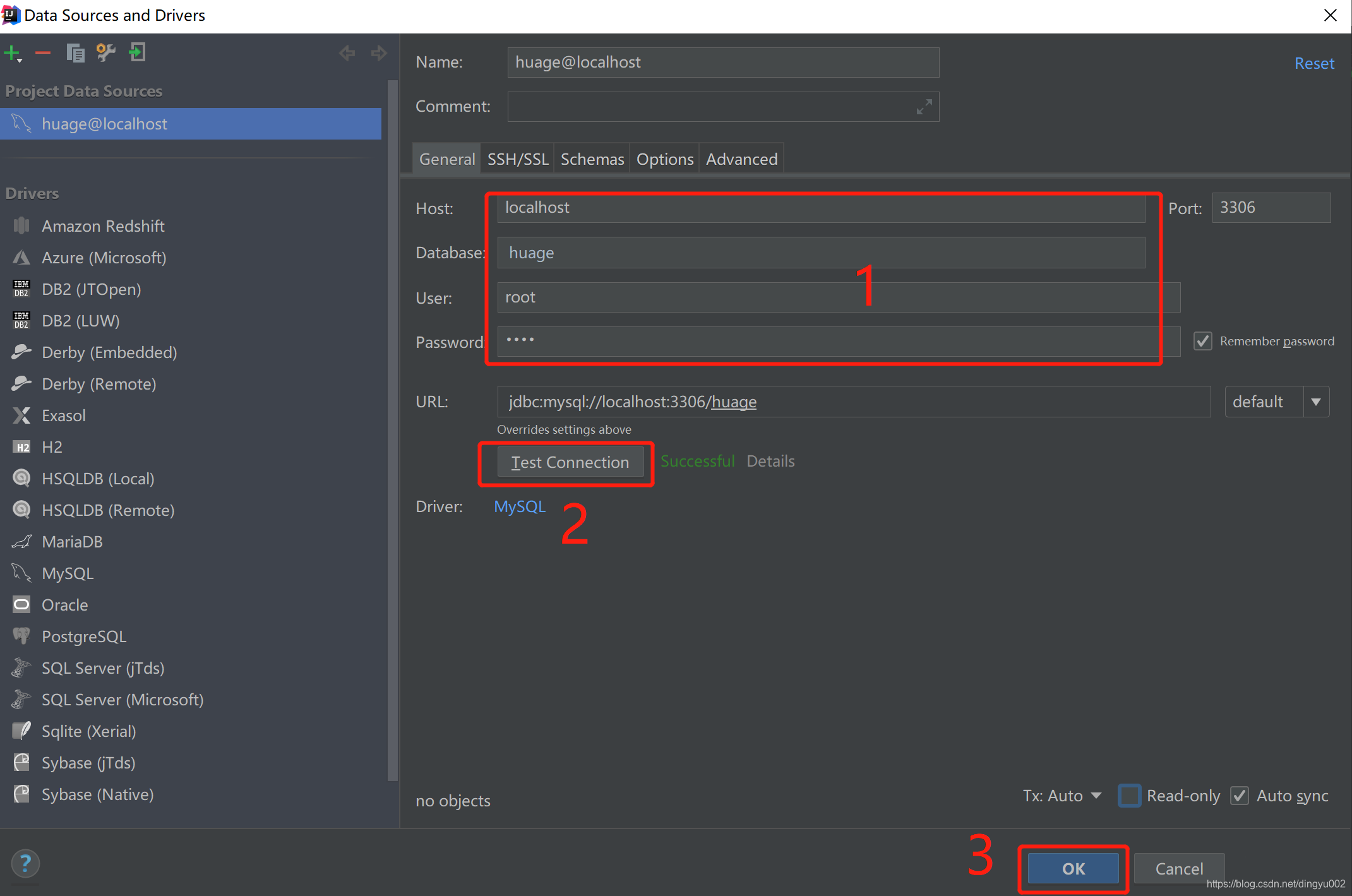The image size is (1352, 896).
Task: Disable the Auto sync checkbox
Action: click(1240, 796)
